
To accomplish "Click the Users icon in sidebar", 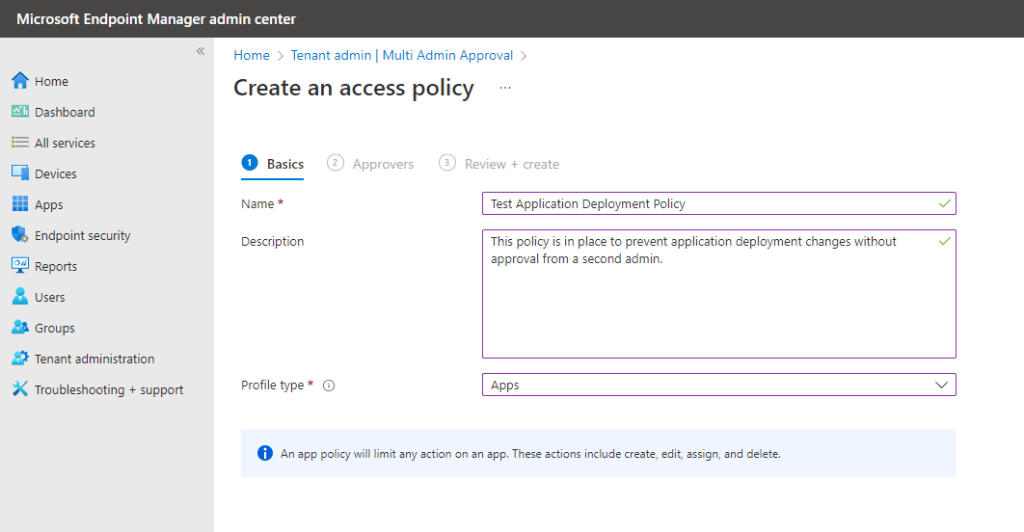I will coord(19,297).
